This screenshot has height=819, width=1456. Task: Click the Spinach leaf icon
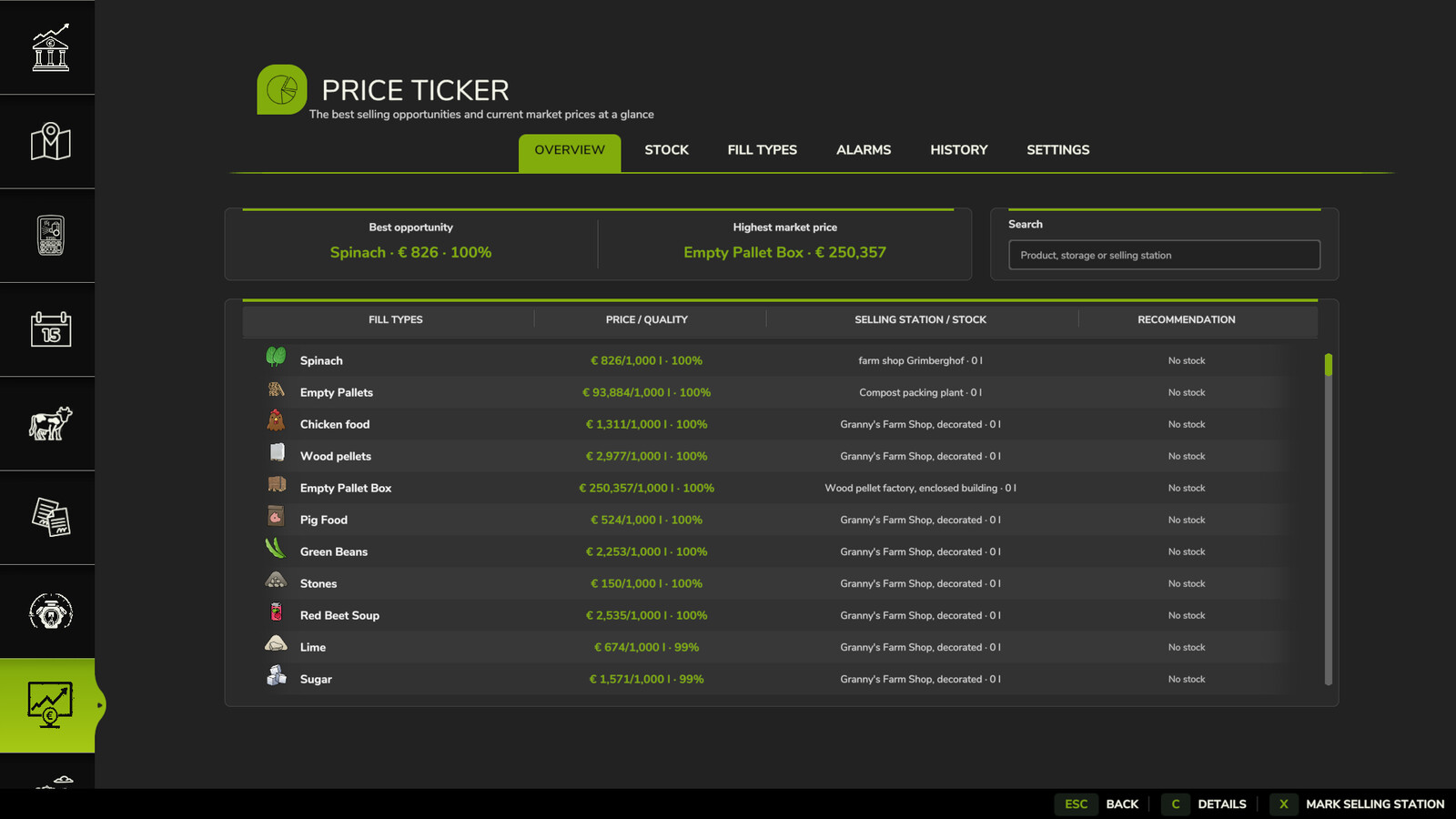click(276, 357)
